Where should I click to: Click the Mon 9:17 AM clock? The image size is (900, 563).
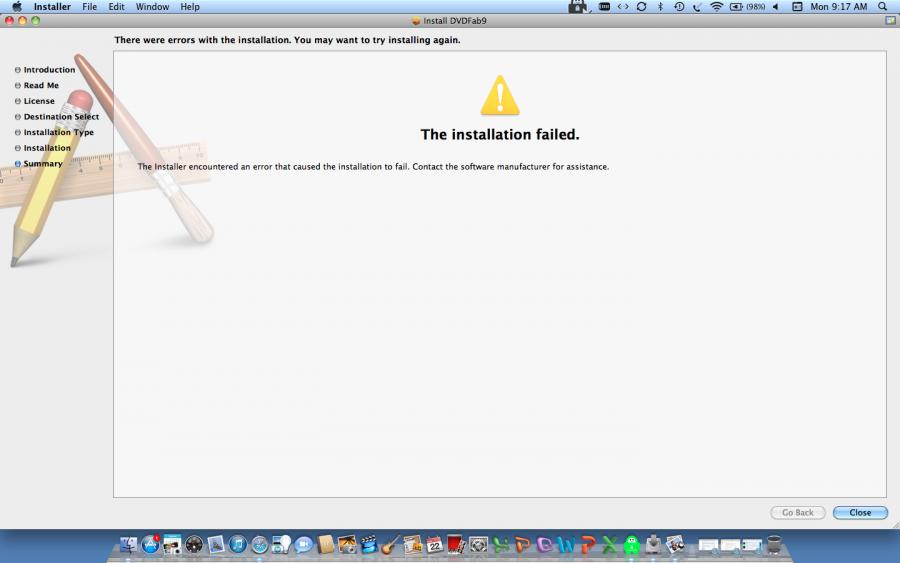click(839, 6)
